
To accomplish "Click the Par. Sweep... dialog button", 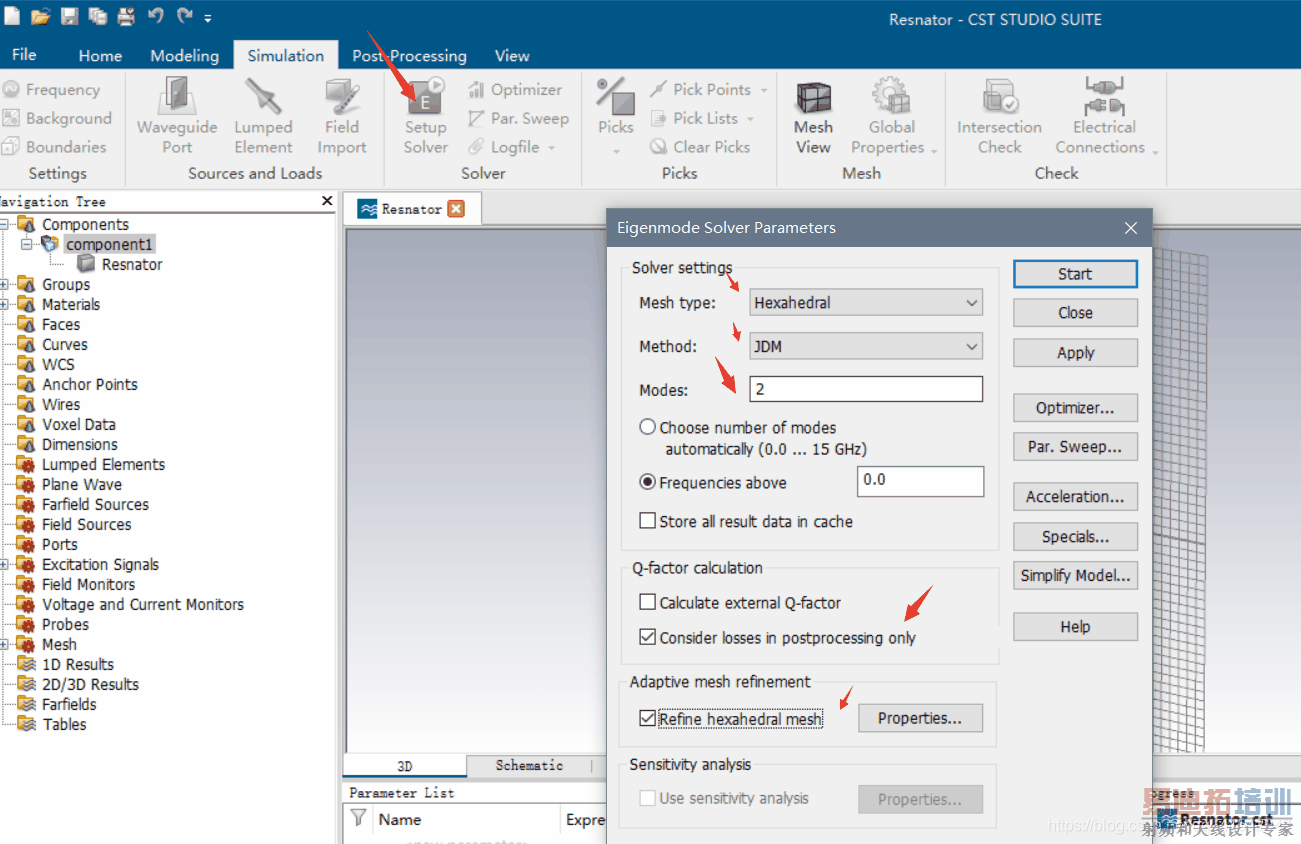I will [x=1075, y=447].
